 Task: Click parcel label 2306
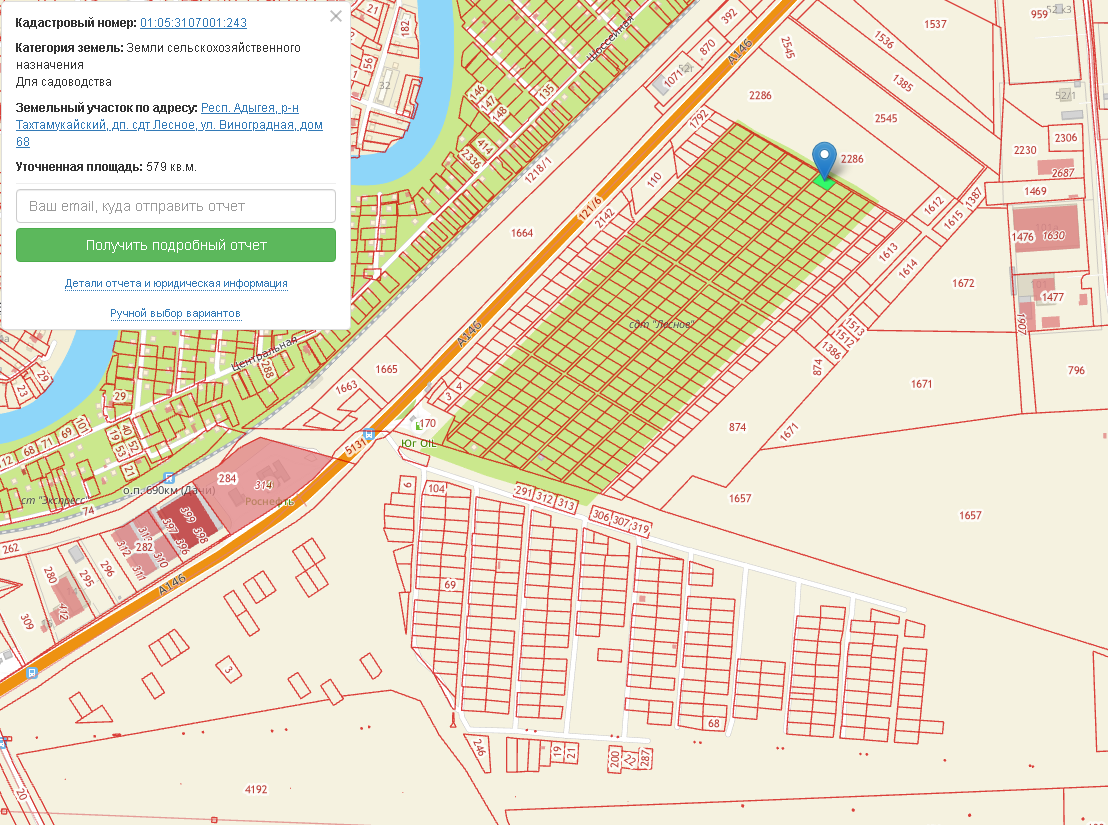(1066, 138)
